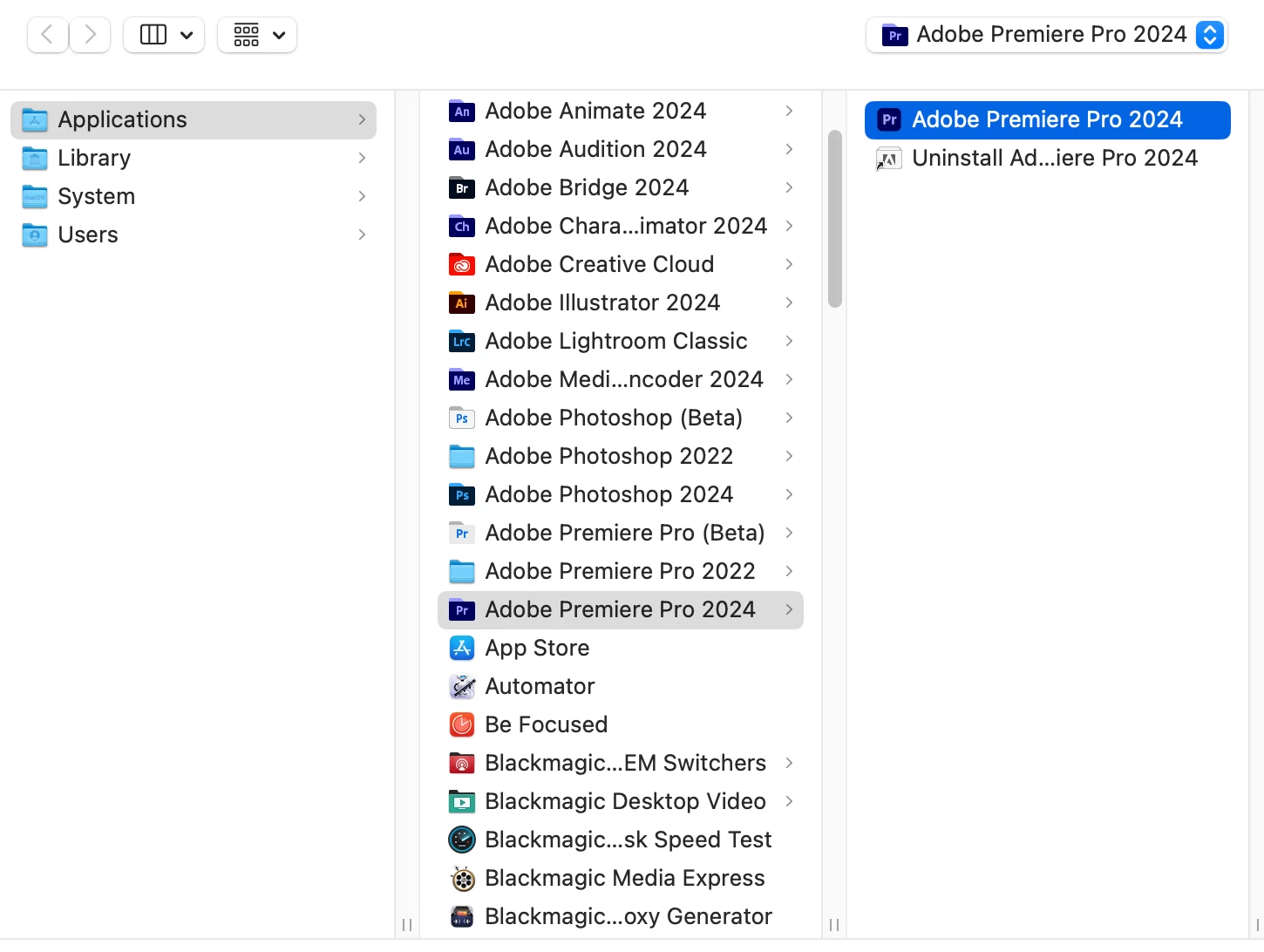Click the second column resize handle
1264x952 pixels.
point(834,924)
